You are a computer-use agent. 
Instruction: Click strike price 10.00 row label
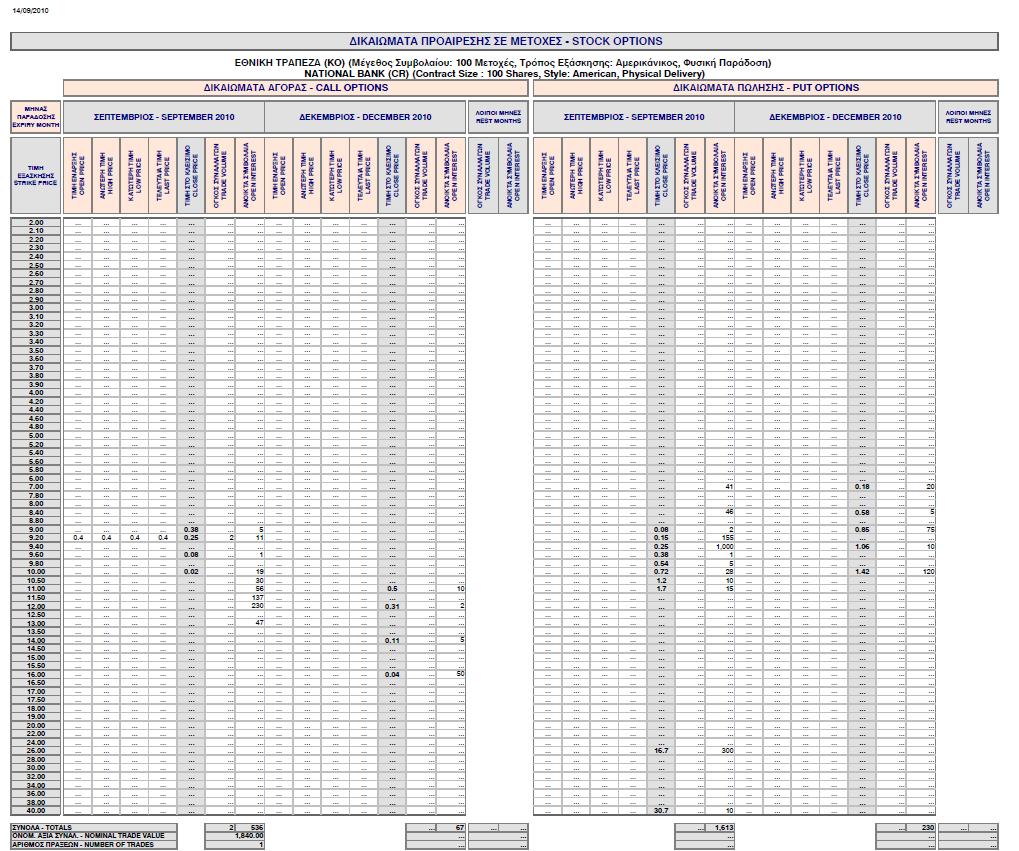click(36, 571)
